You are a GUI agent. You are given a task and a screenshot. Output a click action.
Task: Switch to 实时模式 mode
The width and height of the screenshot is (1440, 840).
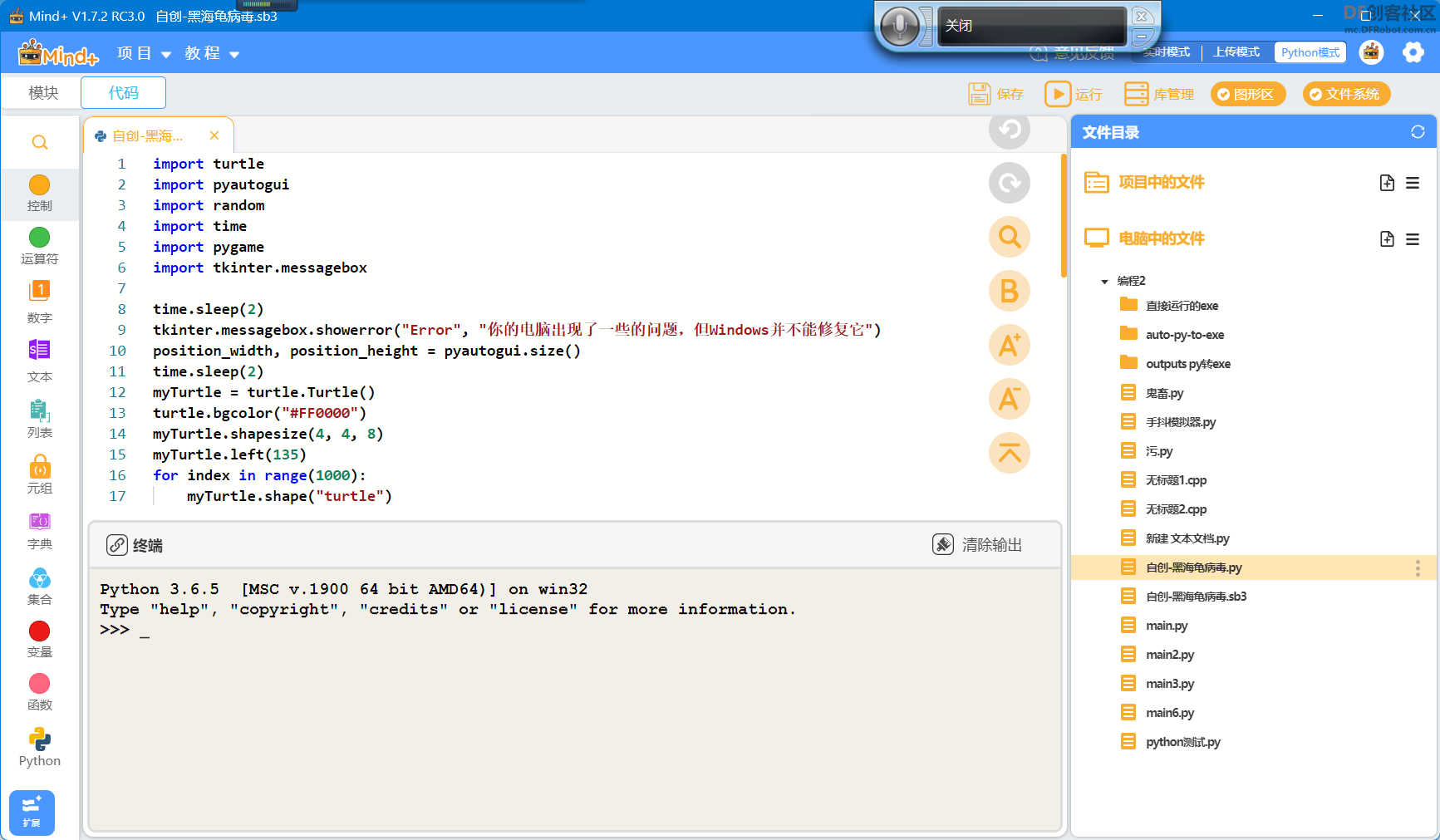(1166, 52)
